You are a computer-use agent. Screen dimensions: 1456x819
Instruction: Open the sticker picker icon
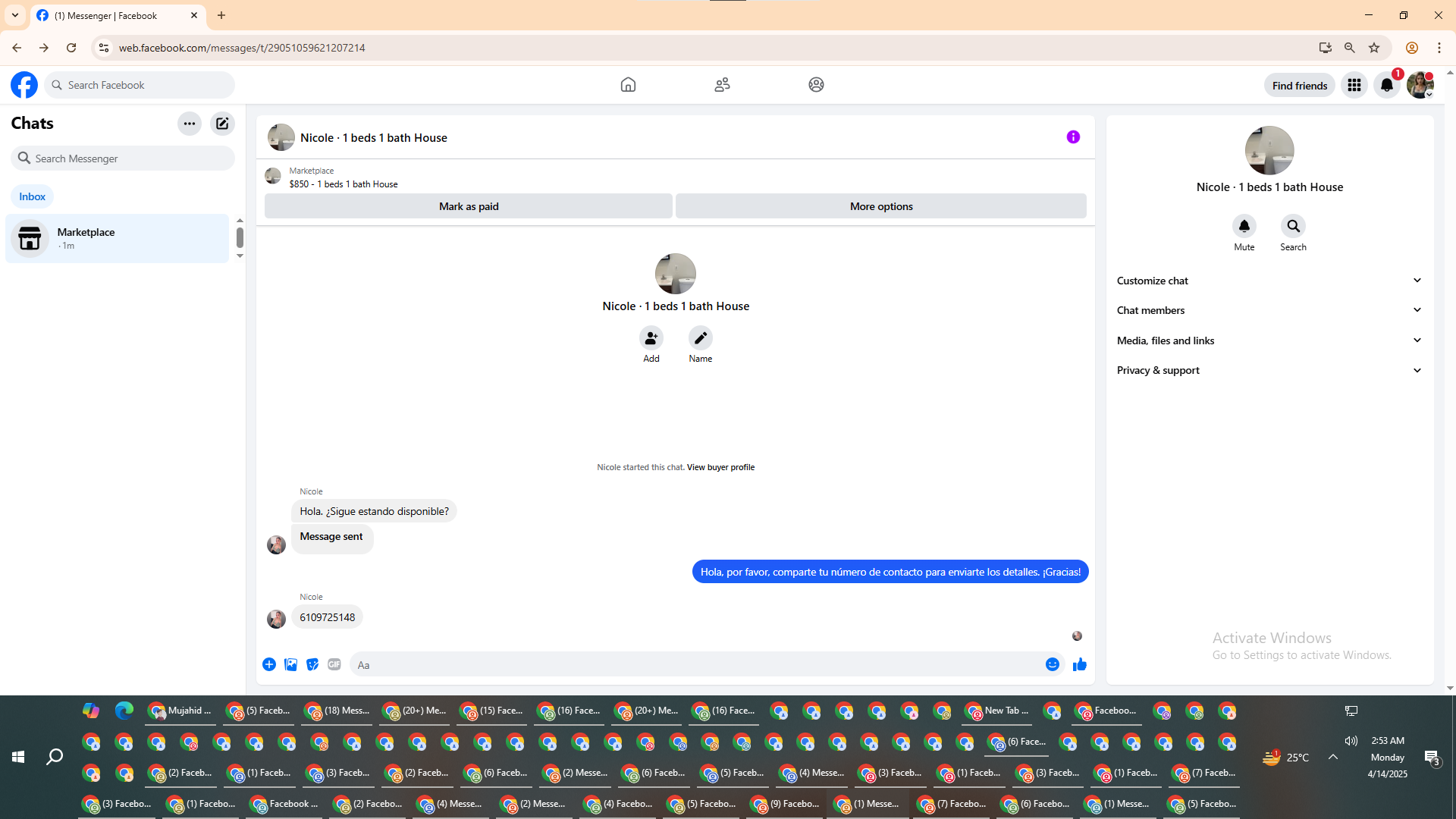[312, 664]
